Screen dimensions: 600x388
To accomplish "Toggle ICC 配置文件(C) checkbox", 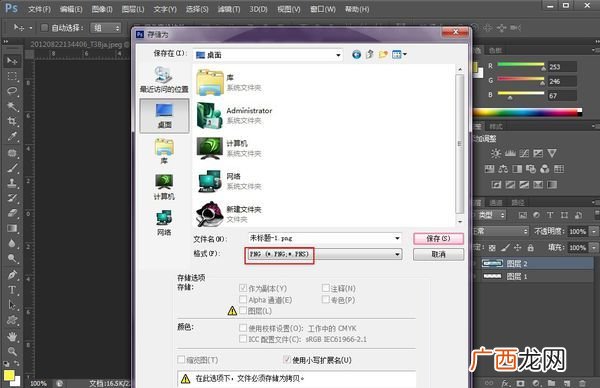I will (243, 339).
